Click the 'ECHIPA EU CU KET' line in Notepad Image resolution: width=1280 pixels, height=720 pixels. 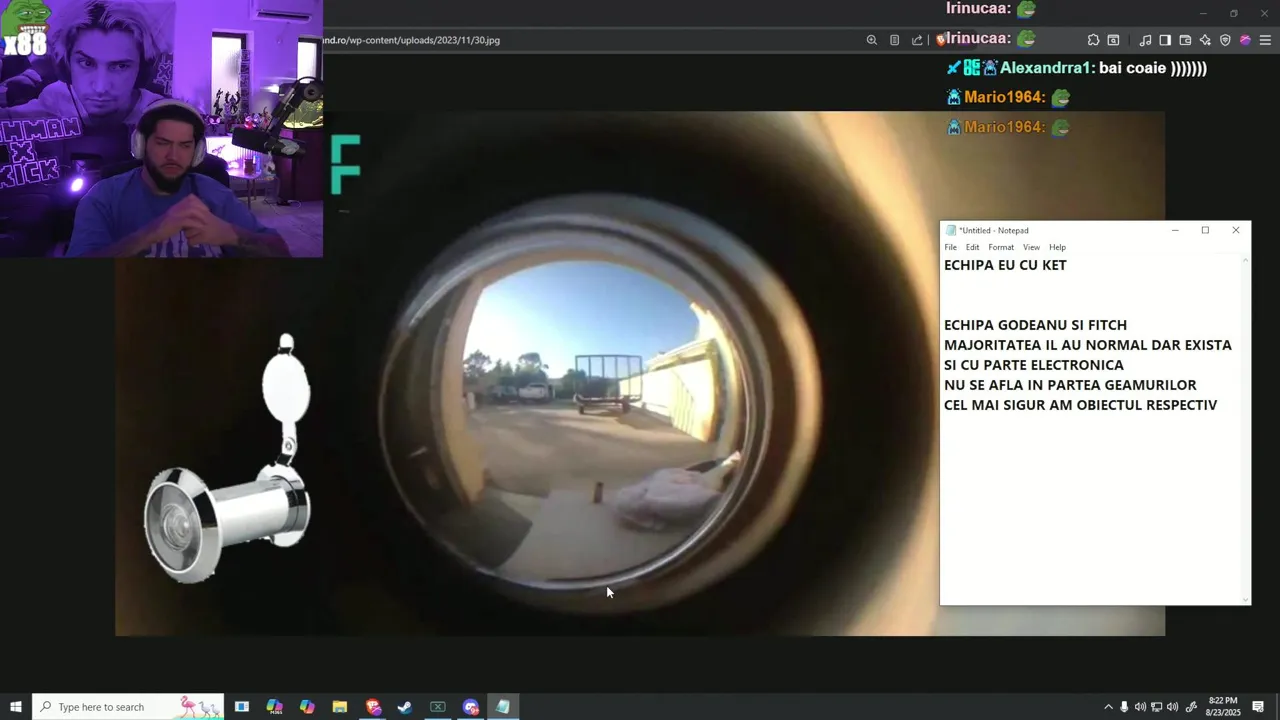coord(1005,265)
